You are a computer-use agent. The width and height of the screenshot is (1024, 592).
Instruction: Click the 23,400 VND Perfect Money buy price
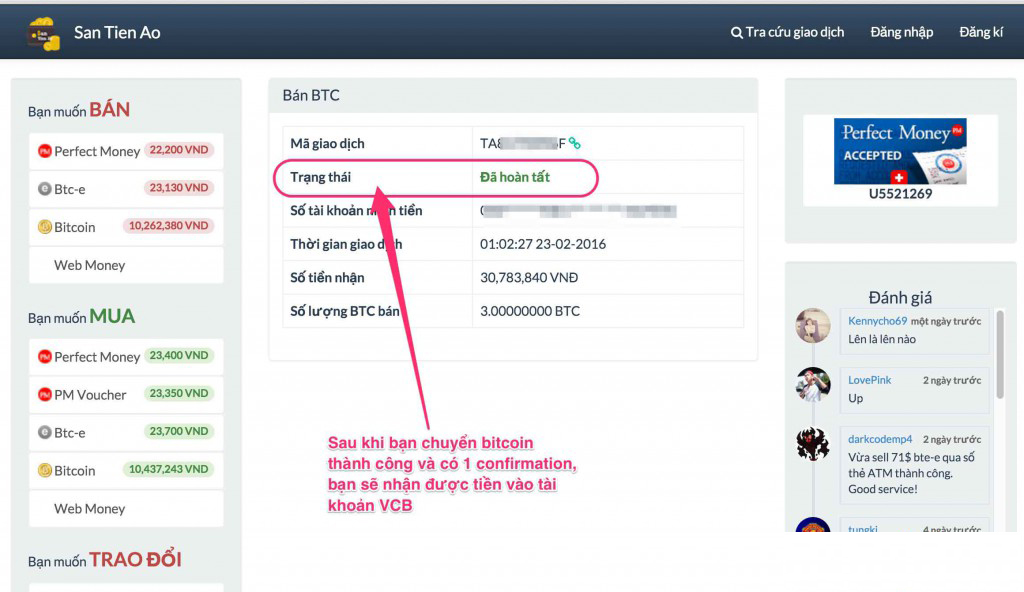tap(179, 356)
